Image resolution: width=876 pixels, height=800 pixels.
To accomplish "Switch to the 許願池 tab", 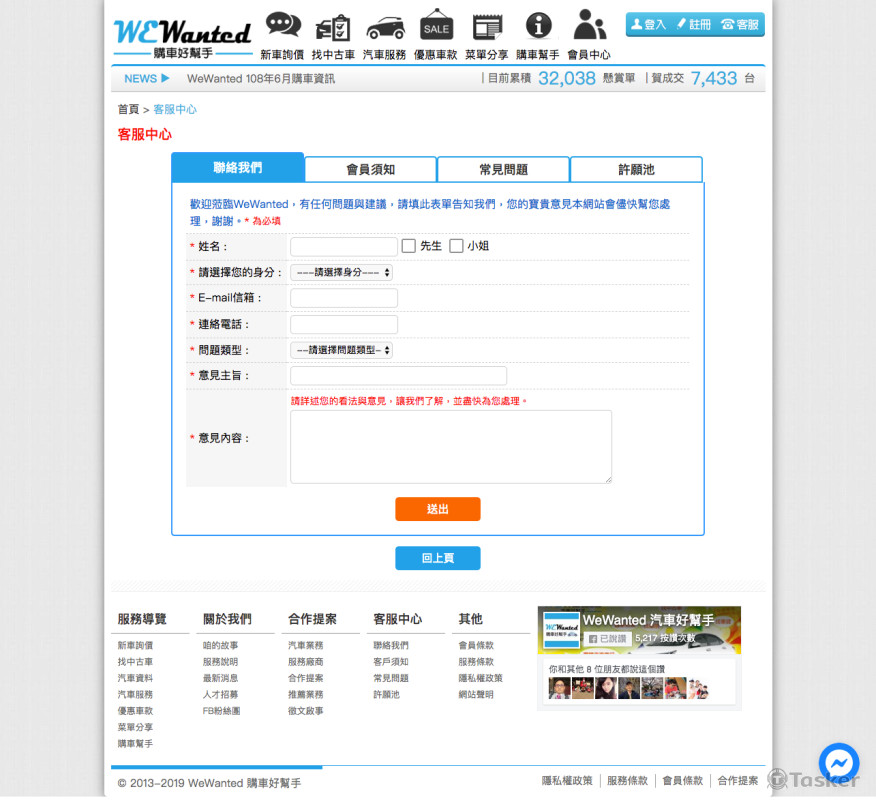I will click(x=636, y=168).
